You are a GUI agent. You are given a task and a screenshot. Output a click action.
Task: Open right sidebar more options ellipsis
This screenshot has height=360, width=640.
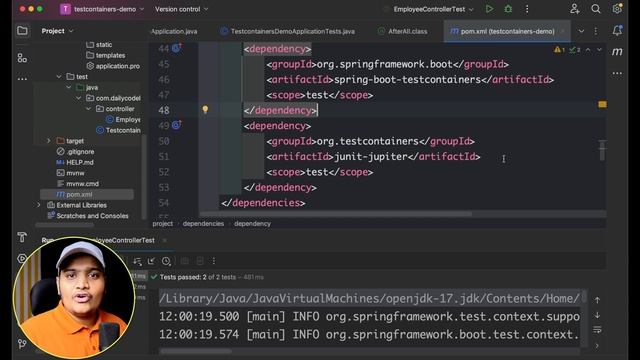click(x=617, y=73)
